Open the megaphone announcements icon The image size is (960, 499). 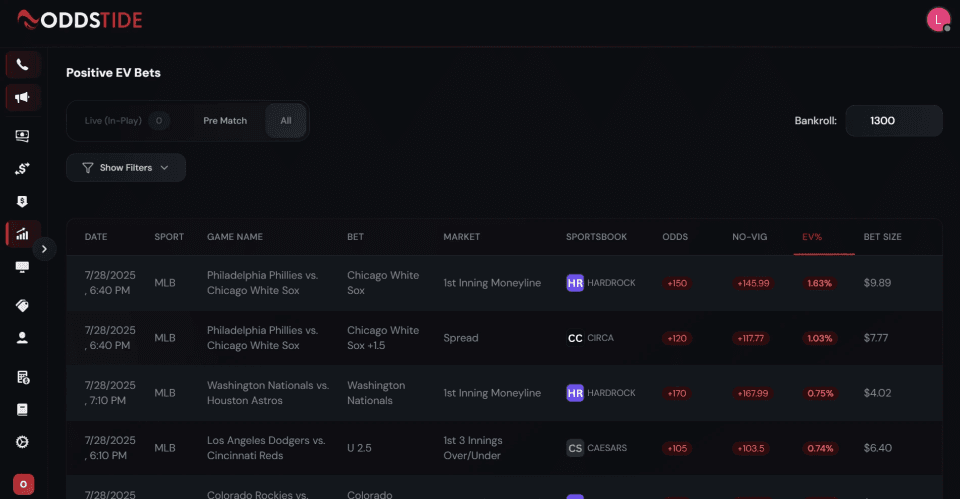click(x=22, y=98)
